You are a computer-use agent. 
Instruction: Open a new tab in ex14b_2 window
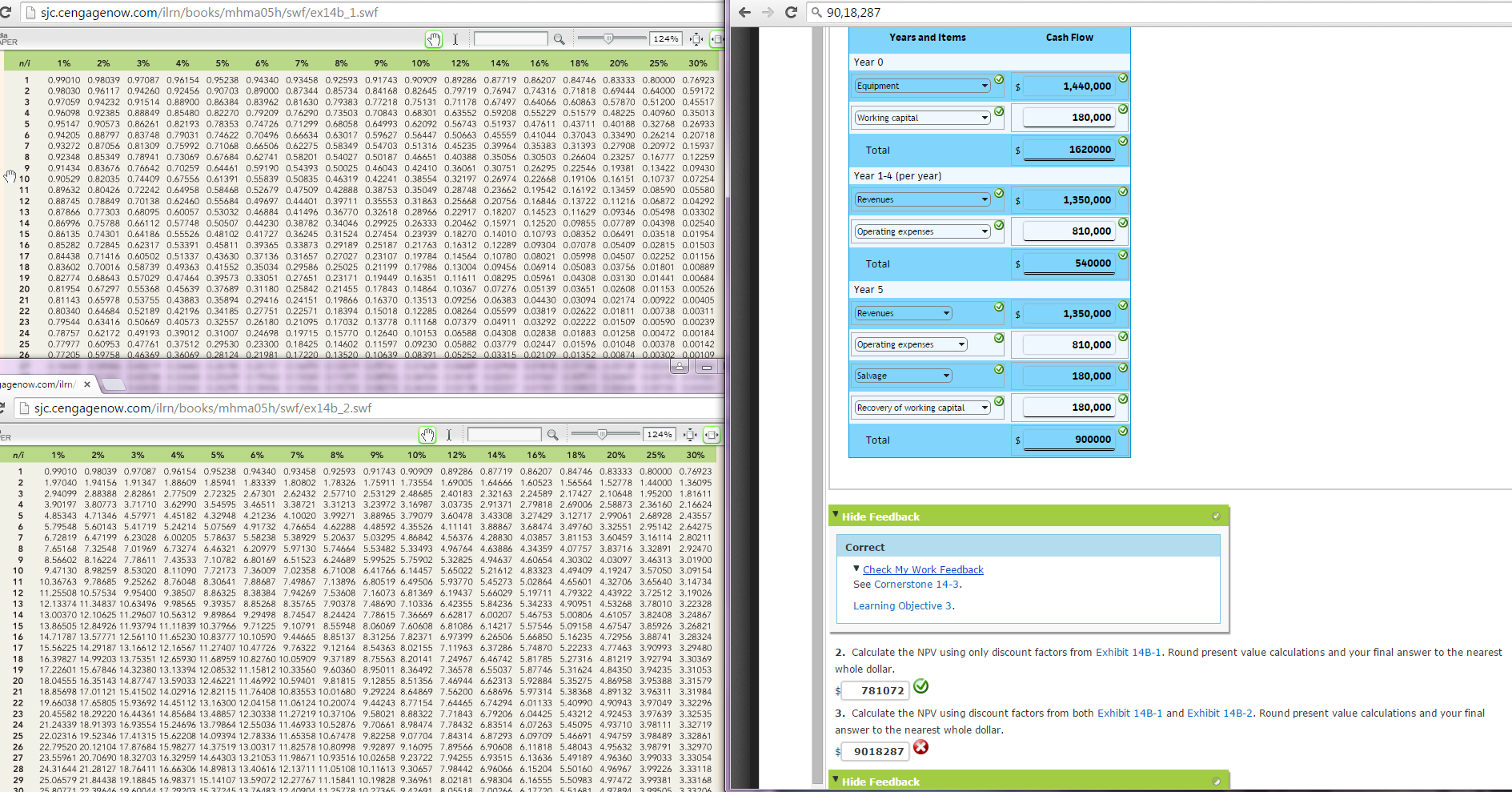(x=114, y=385)
